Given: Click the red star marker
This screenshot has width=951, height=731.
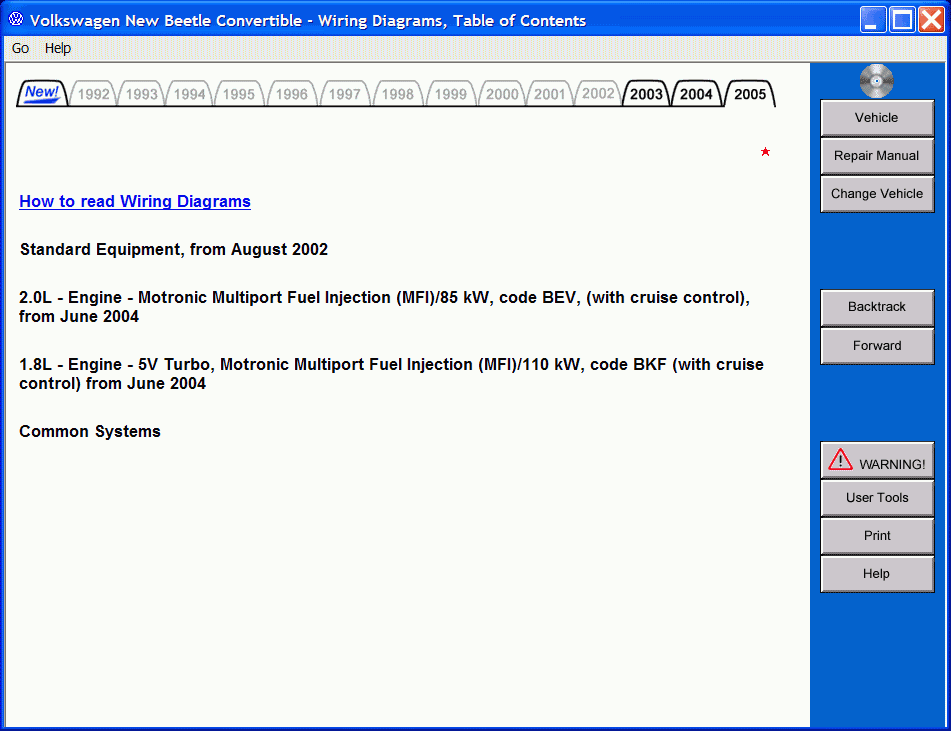Looking at the screenshot, I should (765, 152).
